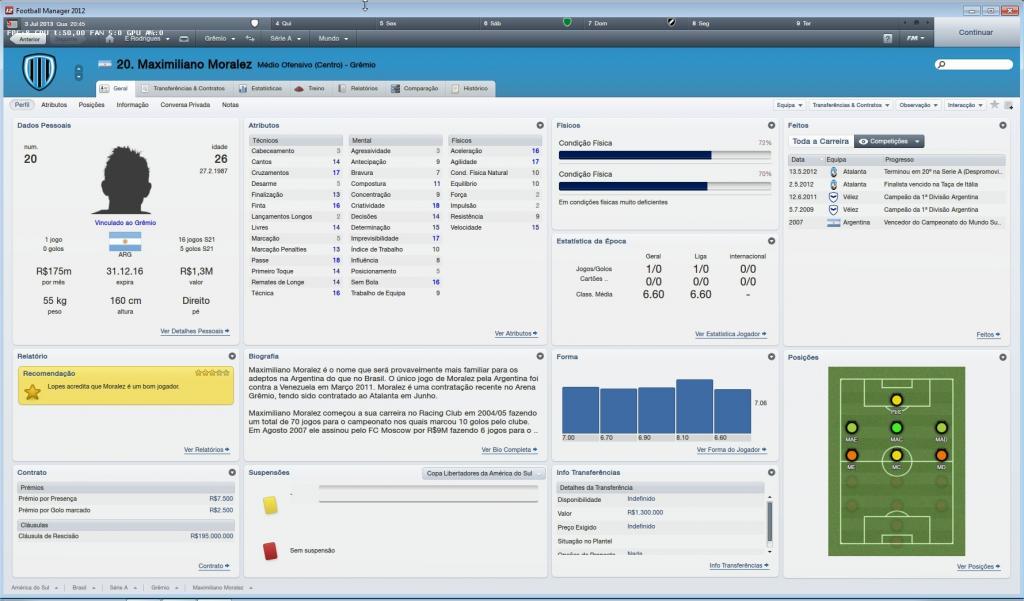Select the Notas sub-tab
1024x601 pixels.
[230, 105]
